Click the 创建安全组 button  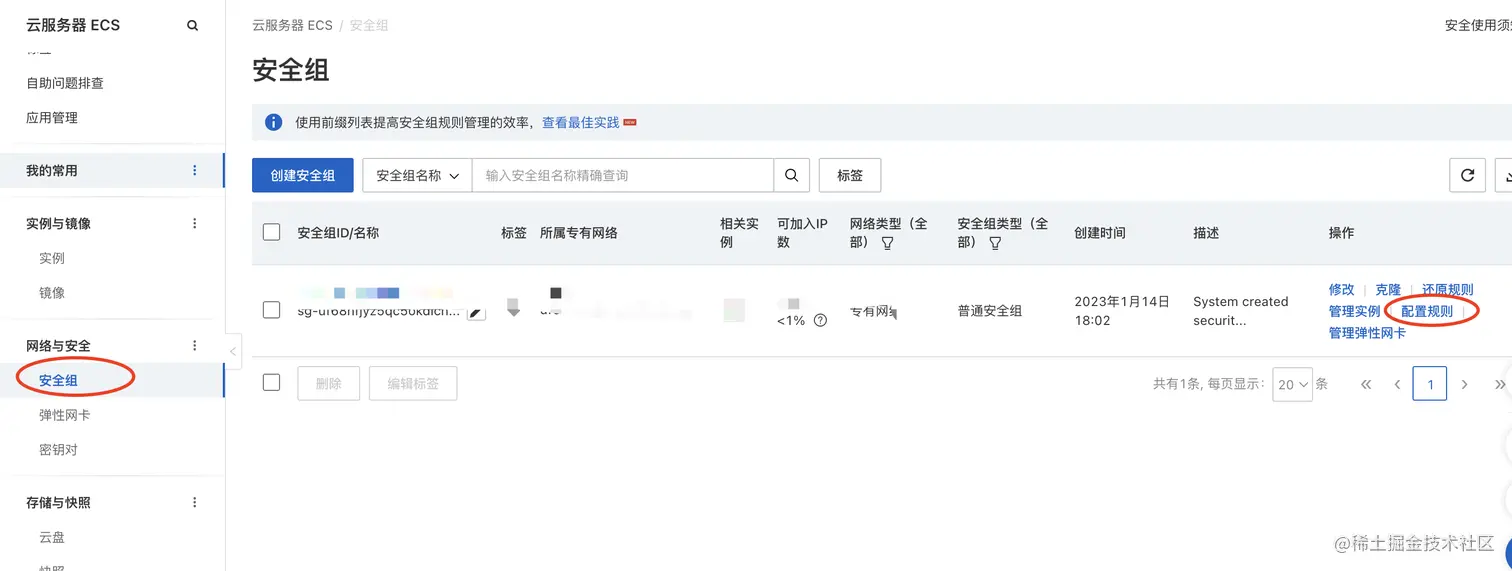(303, 175)
